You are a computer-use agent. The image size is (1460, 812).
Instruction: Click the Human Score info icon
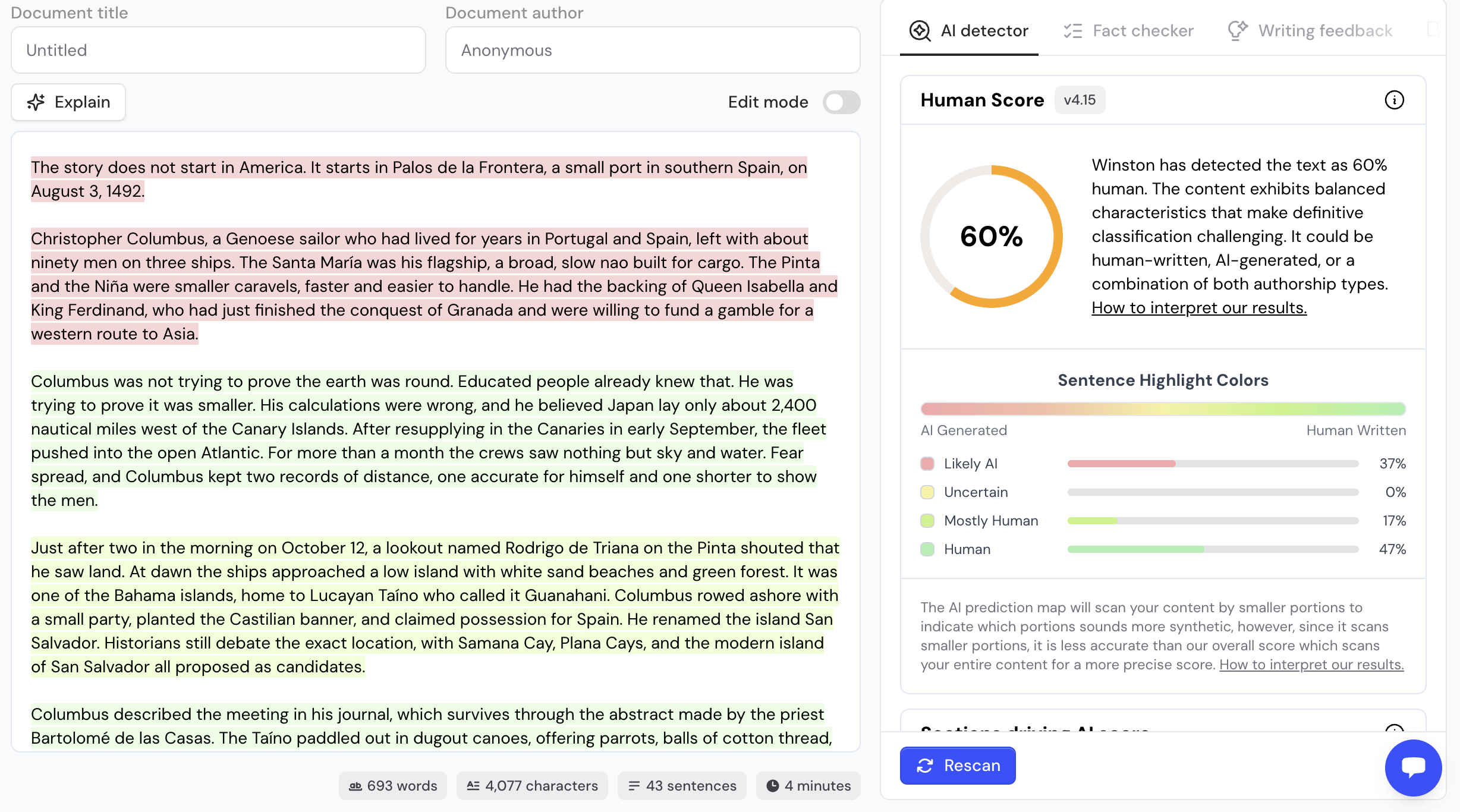click(x=1394, y=100)
